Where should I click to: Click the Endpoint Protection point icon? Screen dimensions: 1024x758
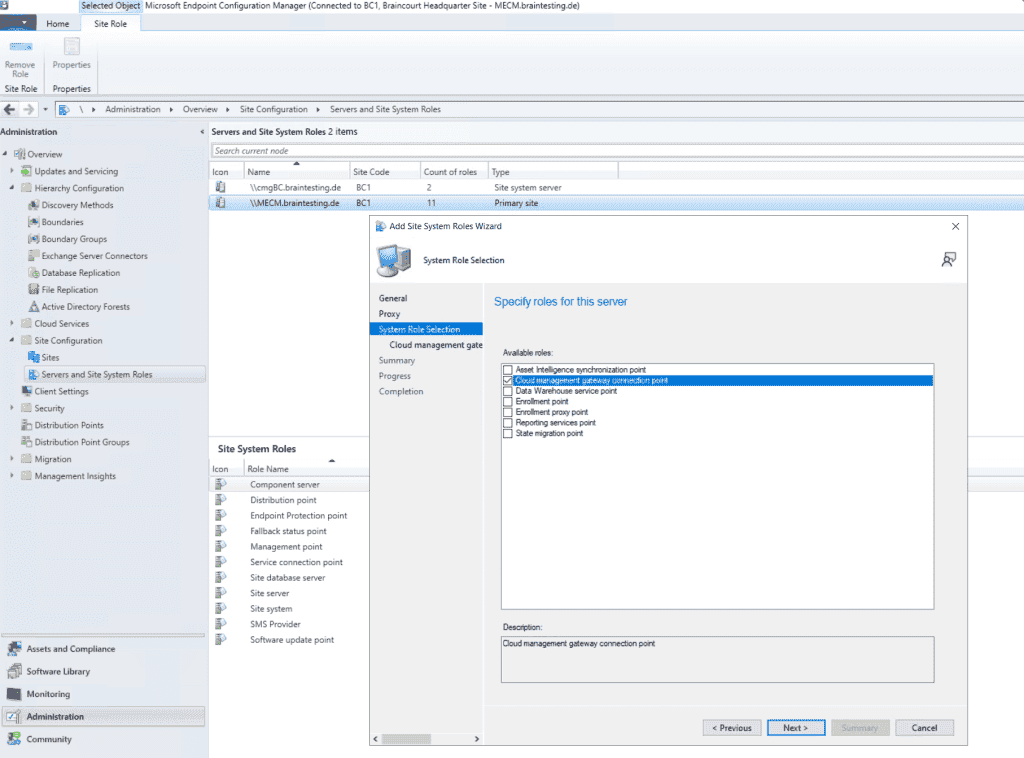tap(222, 515)
